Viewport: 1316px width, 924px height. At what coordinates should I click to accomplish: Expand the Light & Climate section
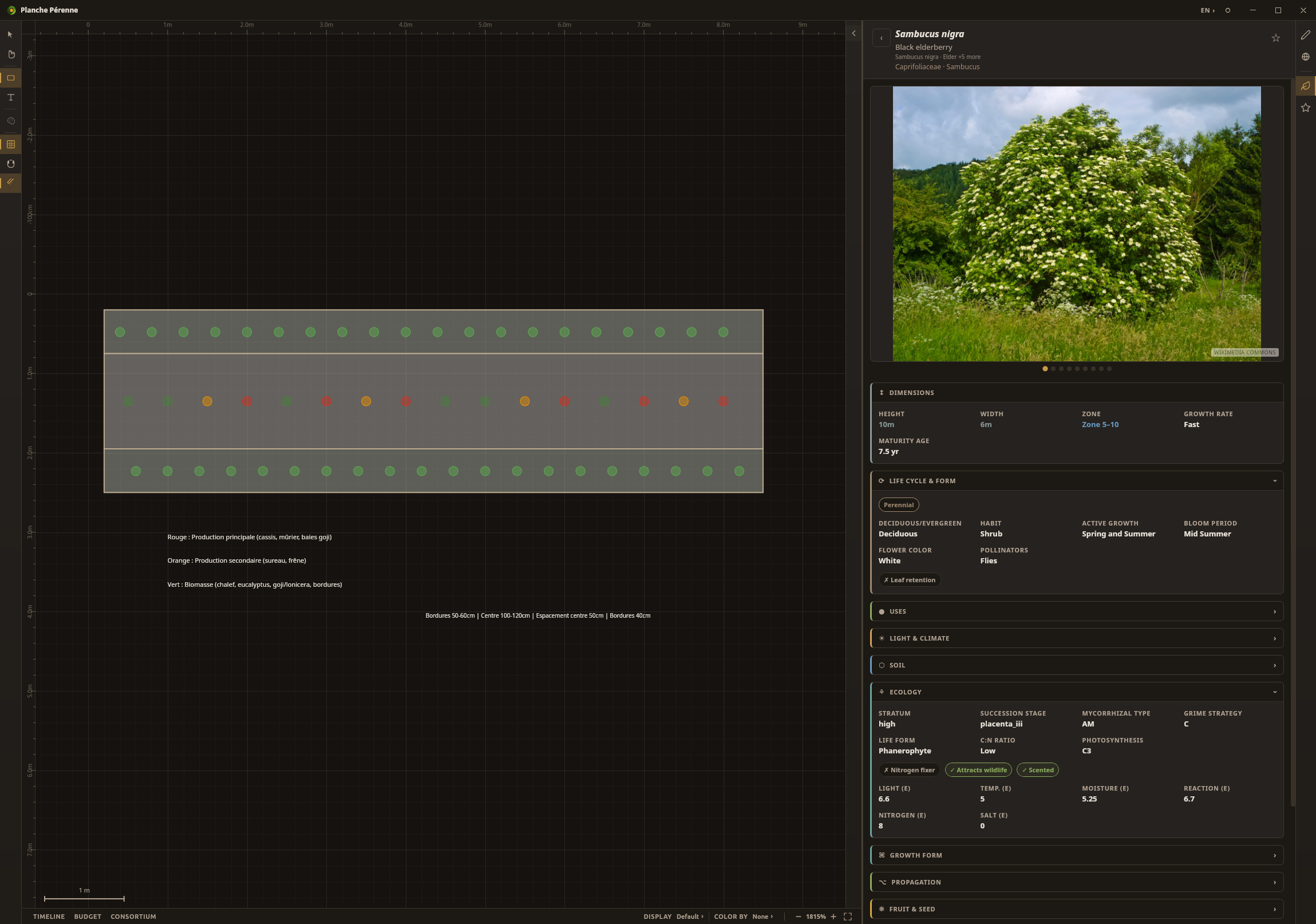[x=1076, y=638]
